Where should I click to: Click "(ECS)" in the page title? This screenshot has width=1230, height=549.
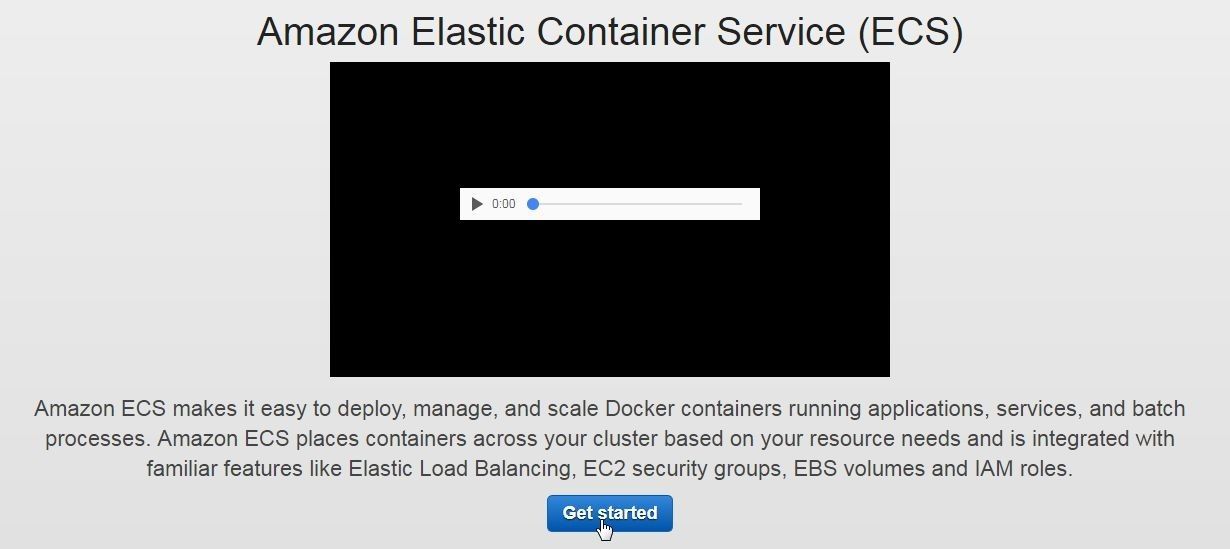[x=910, y=32]
